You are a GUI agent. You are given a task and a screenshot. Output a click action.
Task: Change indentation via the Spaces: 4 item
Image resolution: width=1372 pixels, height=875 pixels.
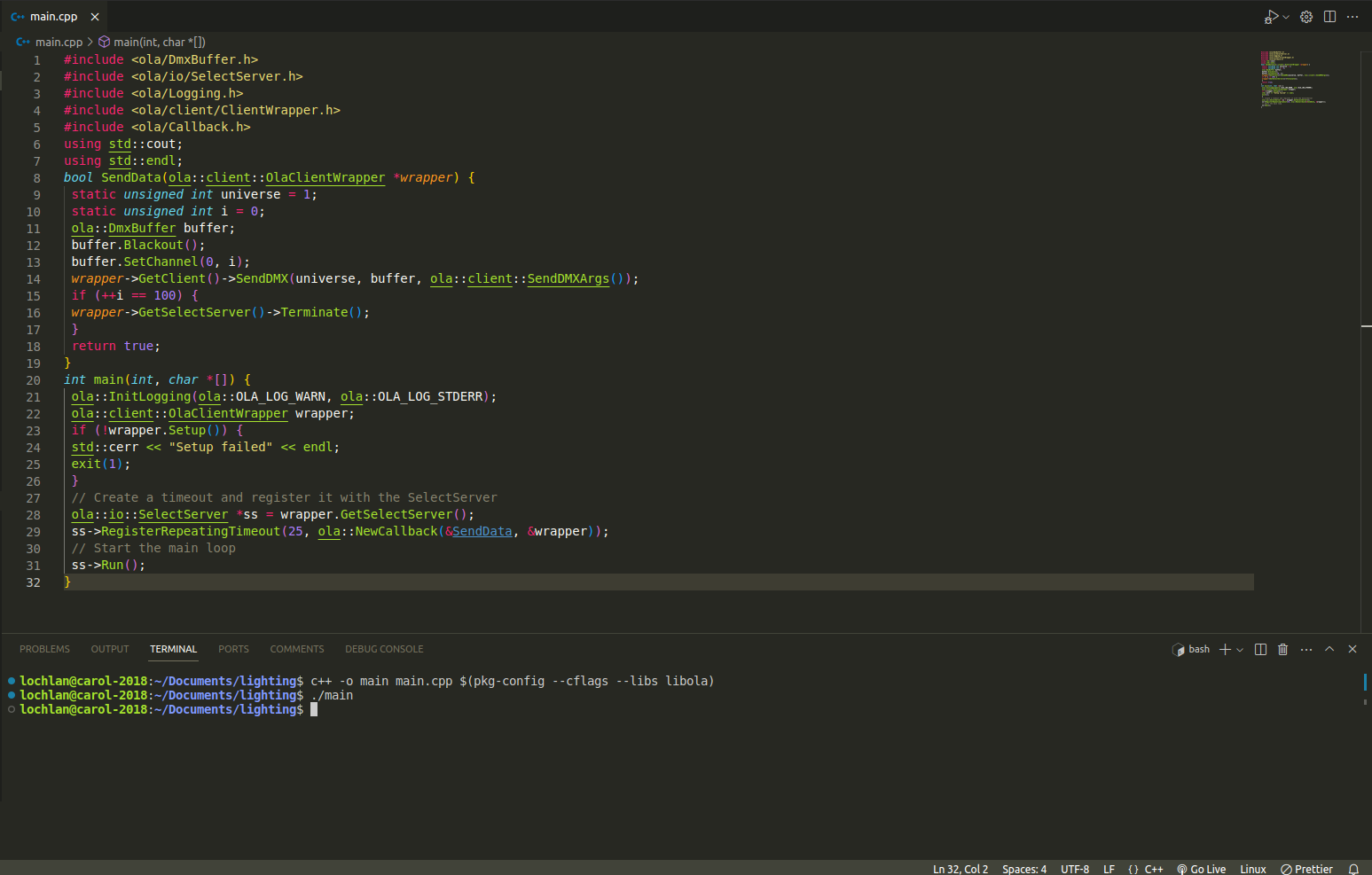pyautogui.click(x=1023, y=869)
